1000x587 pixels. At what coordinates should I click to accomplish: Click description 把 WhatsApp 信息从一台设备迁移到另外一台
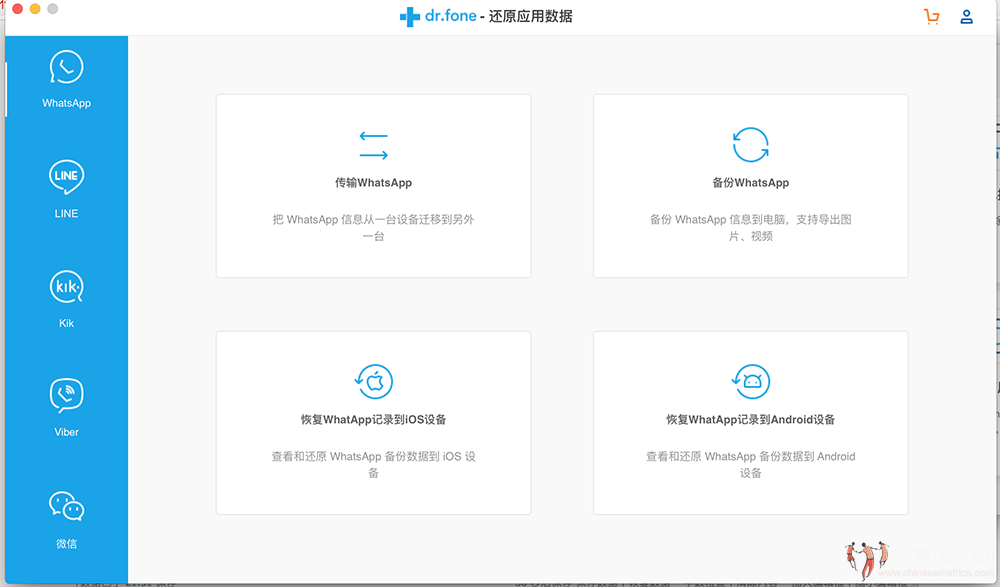[374, 228]
